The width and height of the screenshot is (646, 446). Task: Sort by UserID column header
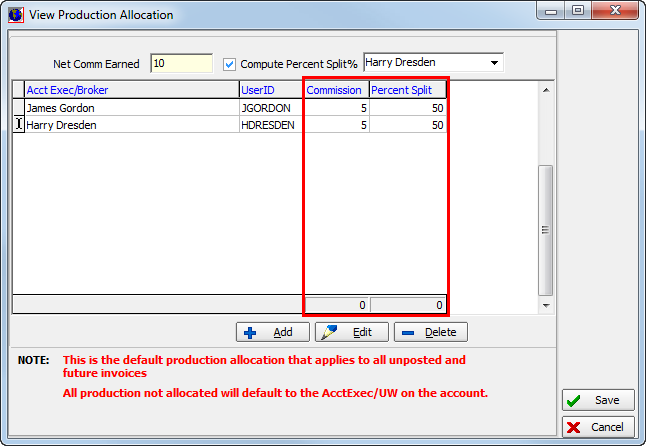(270, 90)
